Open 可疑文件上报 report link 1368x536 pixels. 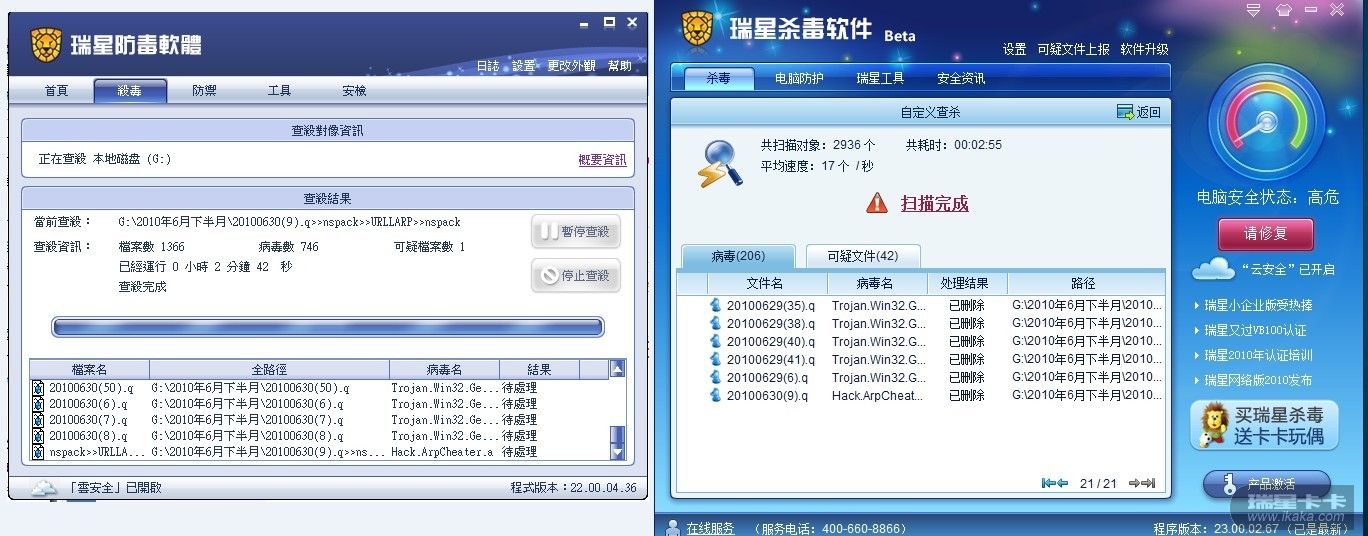tap(1073, 49)
